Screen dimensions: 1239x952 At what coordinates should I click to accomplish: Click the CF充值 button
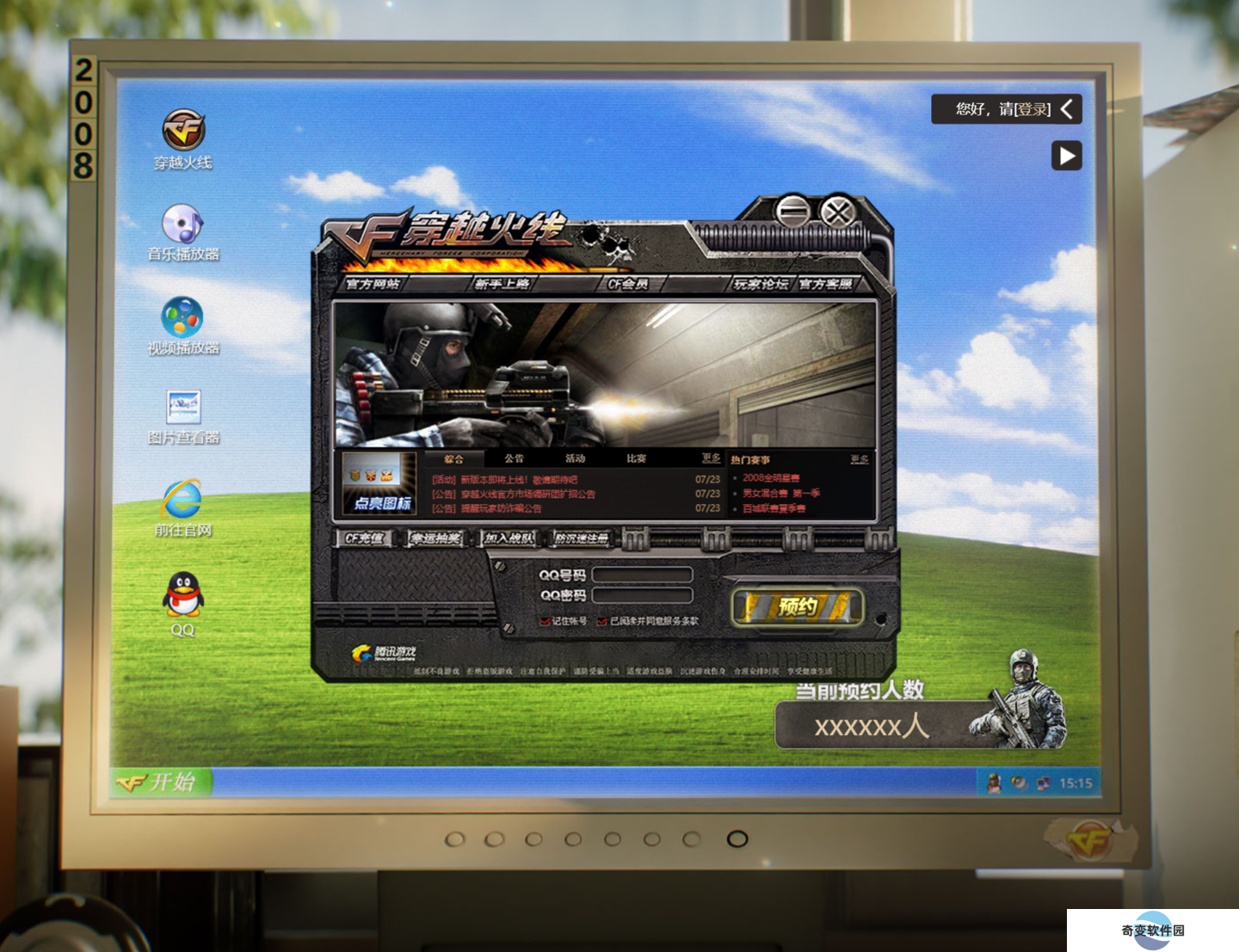coord(365,538)
